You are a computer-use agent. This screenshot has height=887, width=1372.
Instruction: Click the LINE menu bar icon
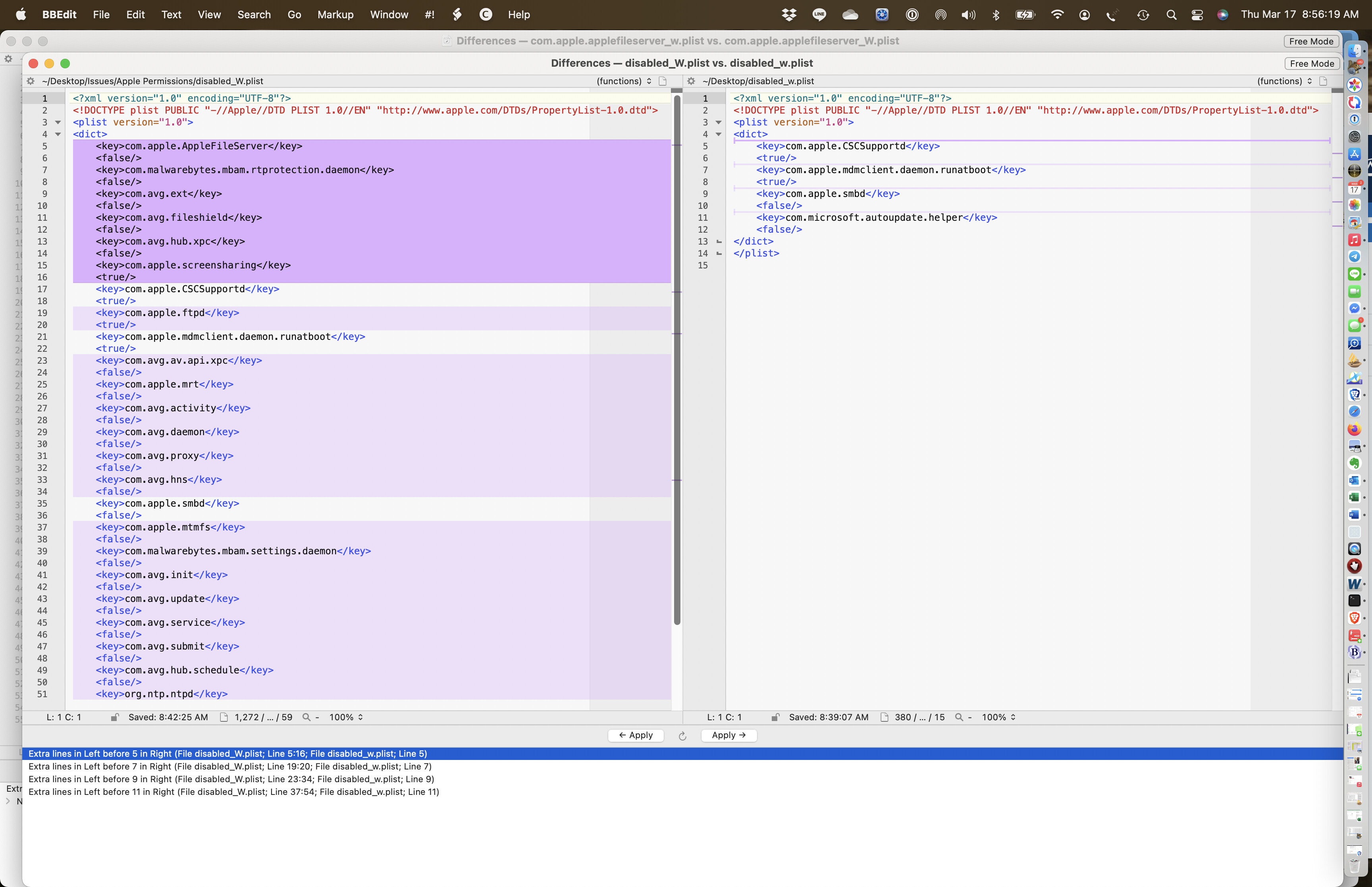coord(819,15)
